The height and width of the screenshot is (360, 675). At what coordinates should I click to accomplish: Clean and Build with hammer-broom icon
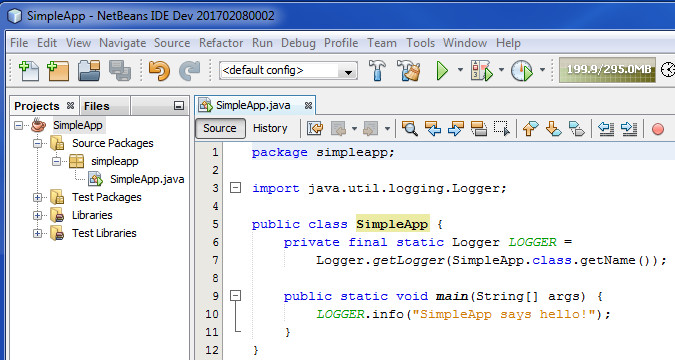[409, 70]
